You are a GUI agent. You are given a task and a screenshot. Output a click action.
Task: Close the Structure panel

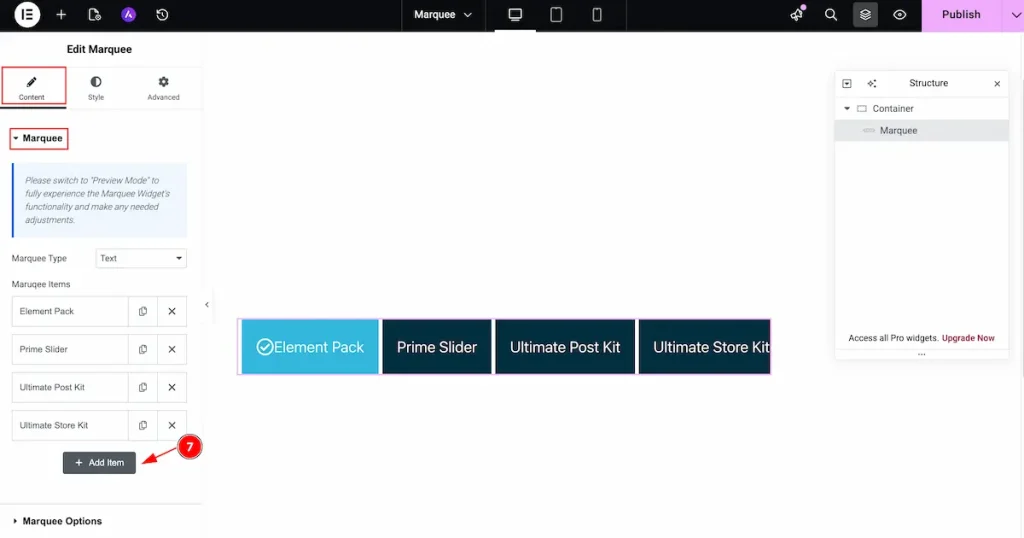(997, 84)
